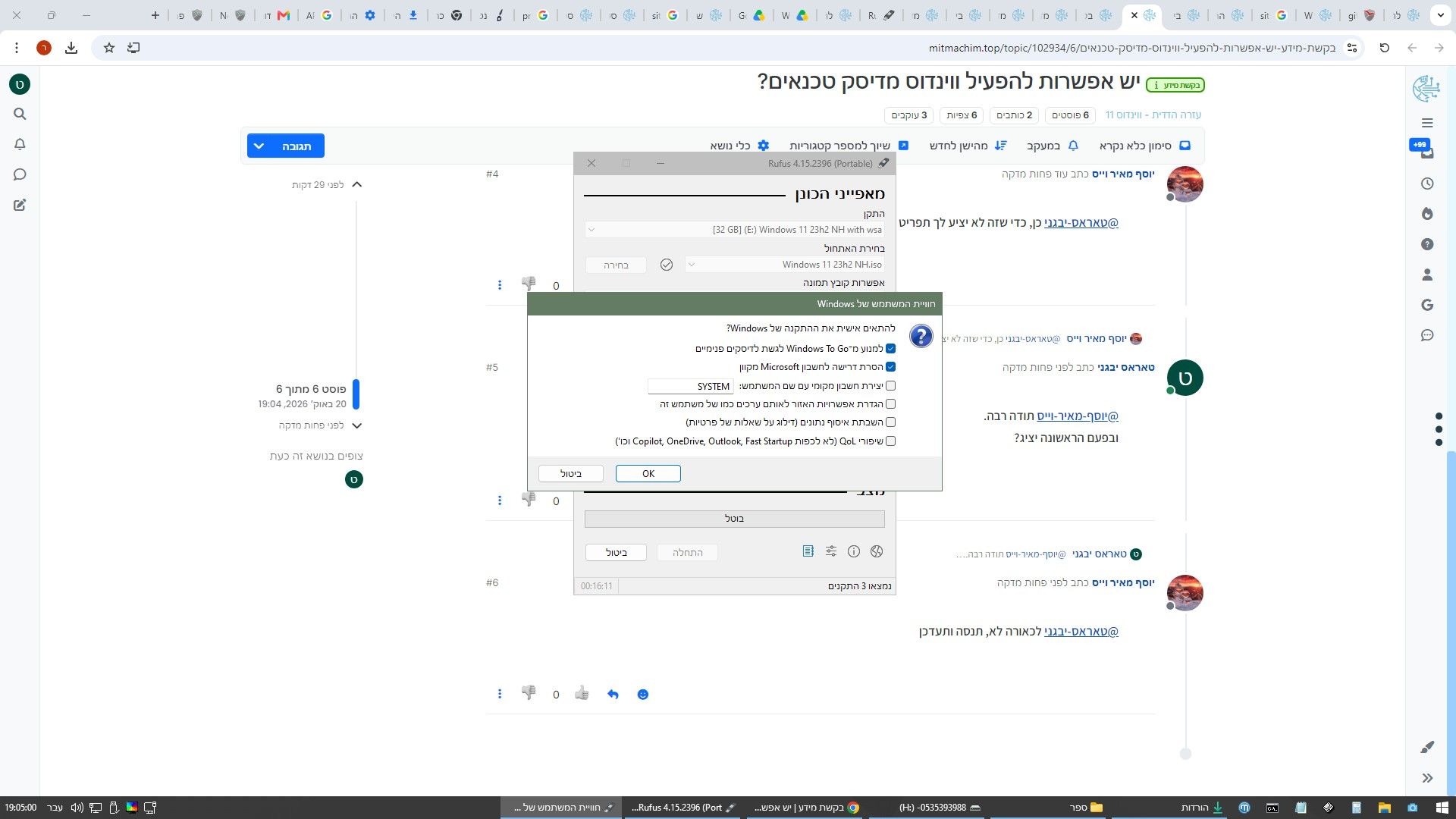Viewport: 1456px width, 819px height.
Task: Click the Rufus log icon
Action: (808, 551)
